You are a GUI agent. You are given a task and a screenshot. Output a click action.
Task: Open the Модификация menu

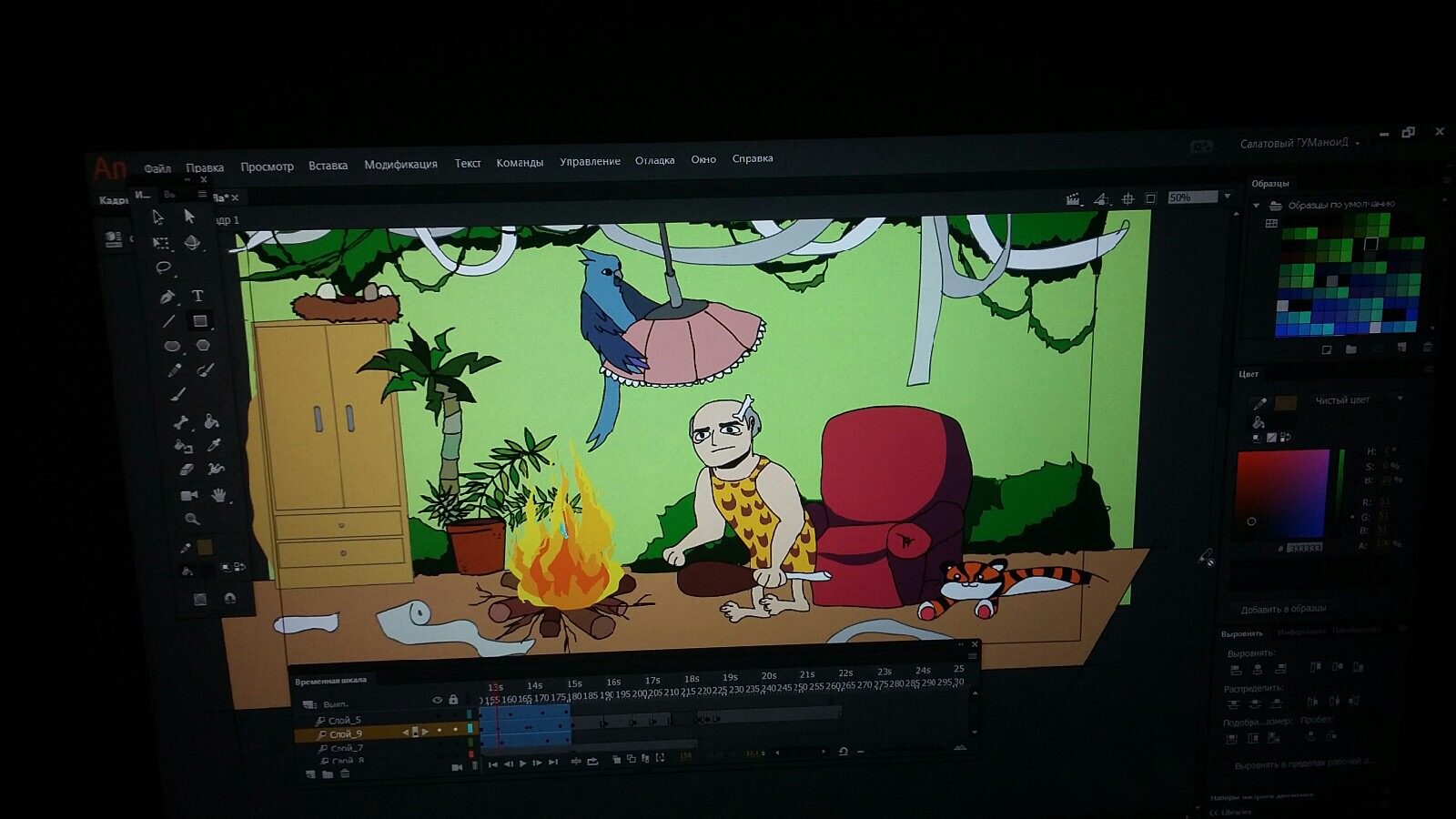point(400,165)
